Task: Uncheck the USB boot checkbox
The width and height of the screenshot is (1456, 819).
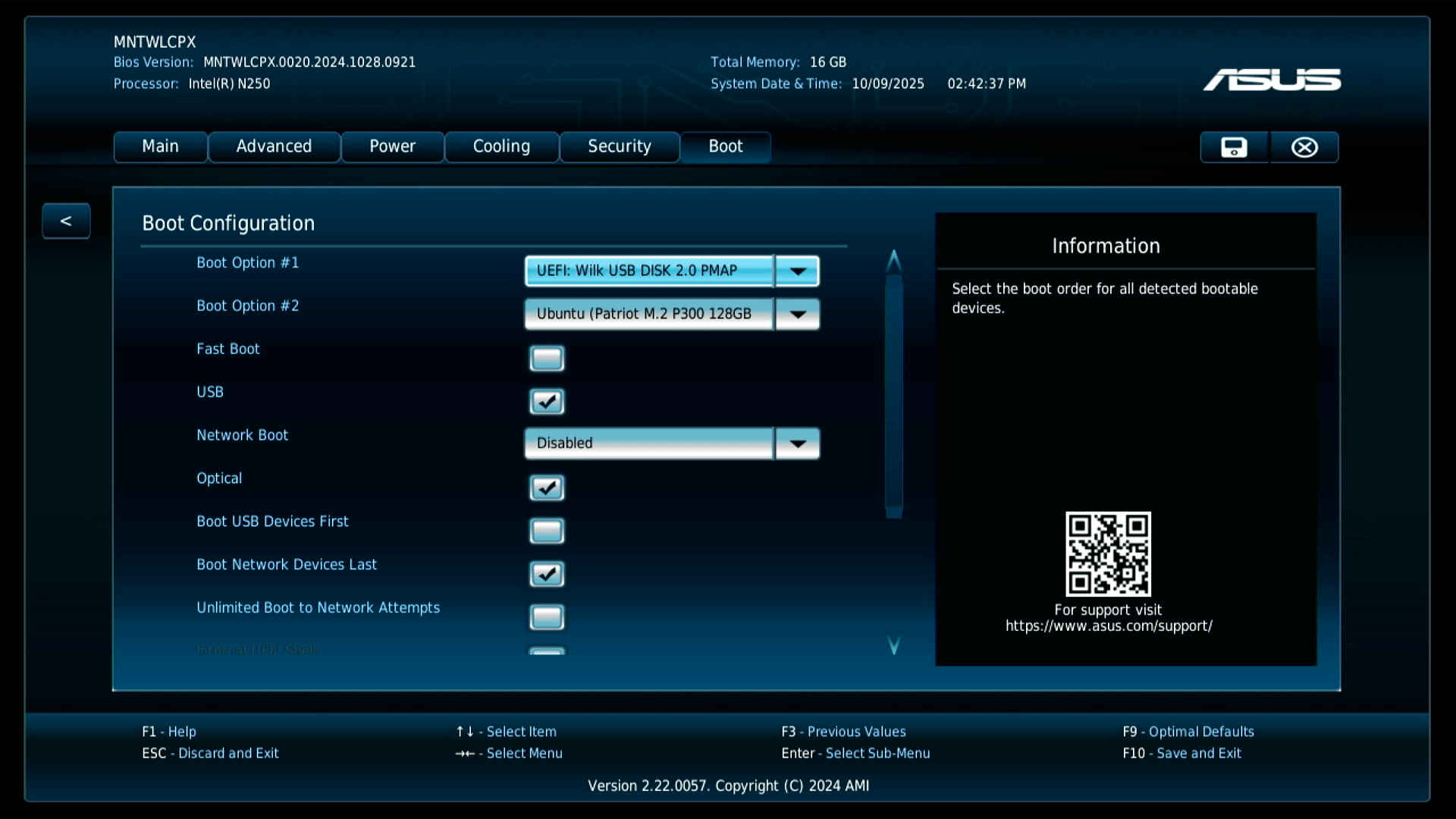Action: [x=547, y=401]
